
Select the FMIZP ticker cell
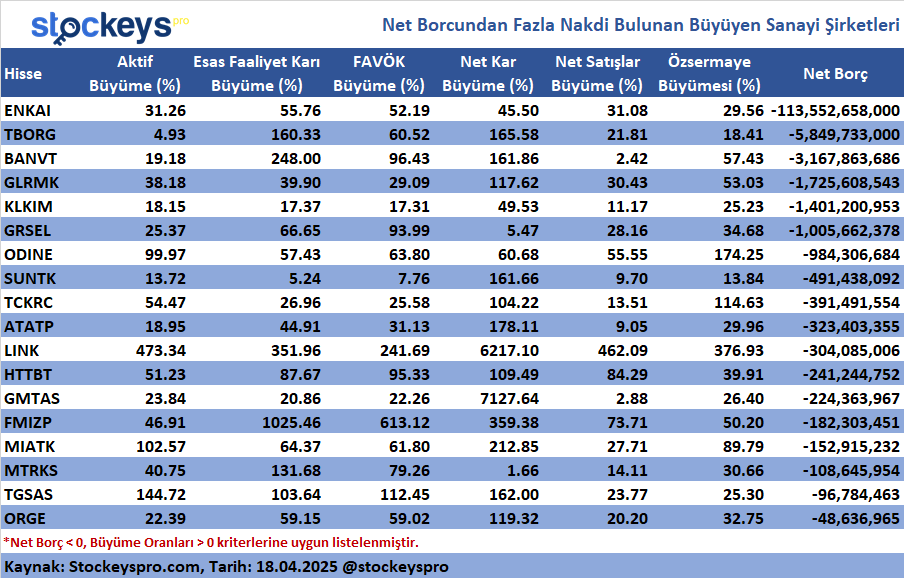(x=28, y=422)
